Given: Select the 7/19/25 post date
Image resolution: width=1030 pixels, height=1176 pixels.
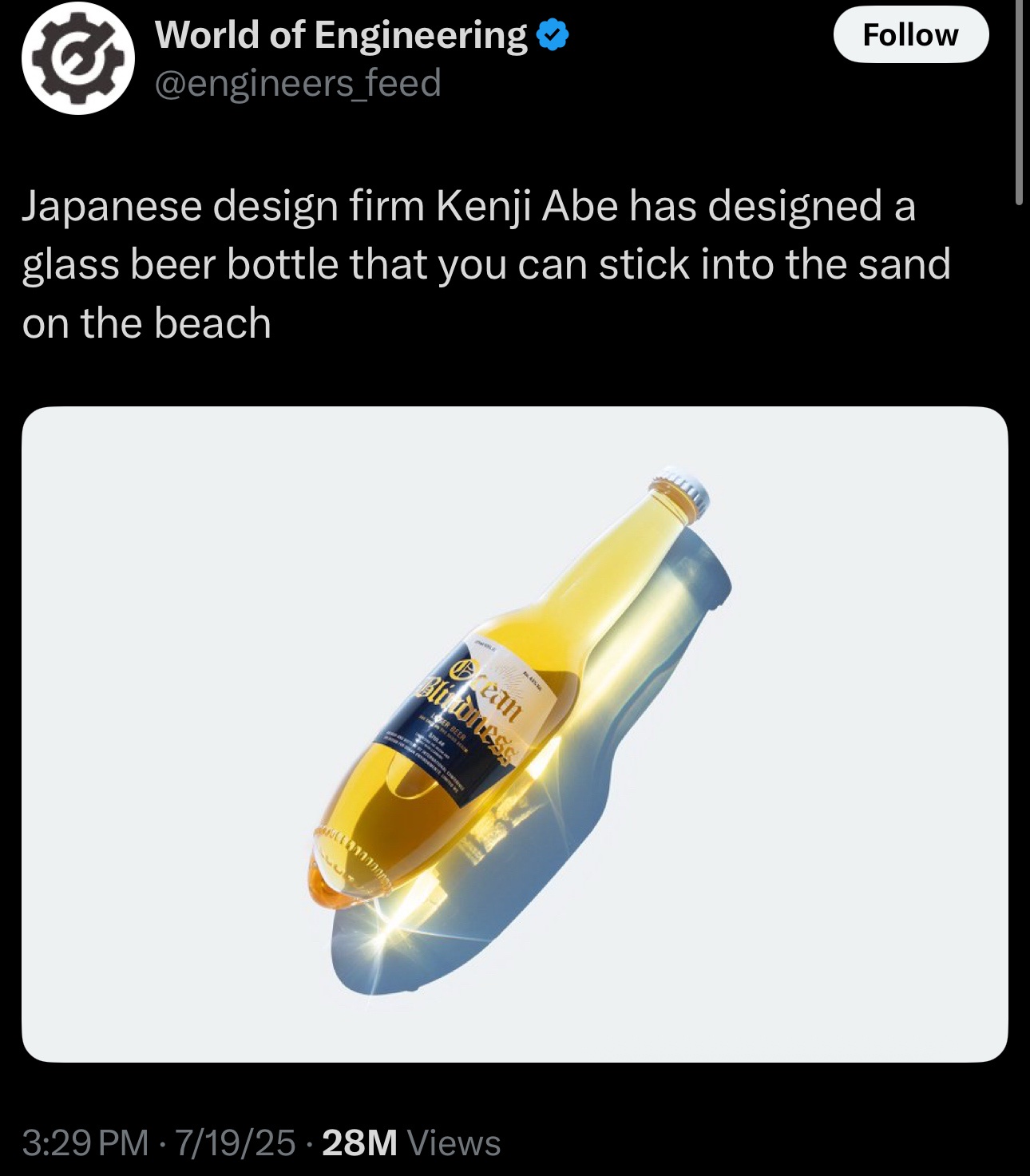Looking at the screenshot, I should [236, 1142].
